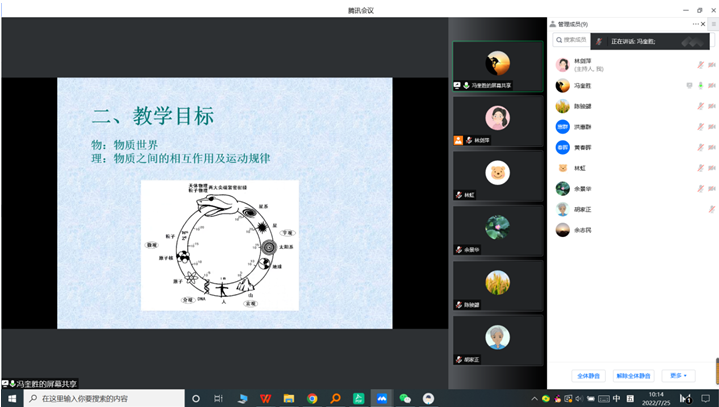Select 林剑萍's video thumbnail tile

click(x=497, y=119)
